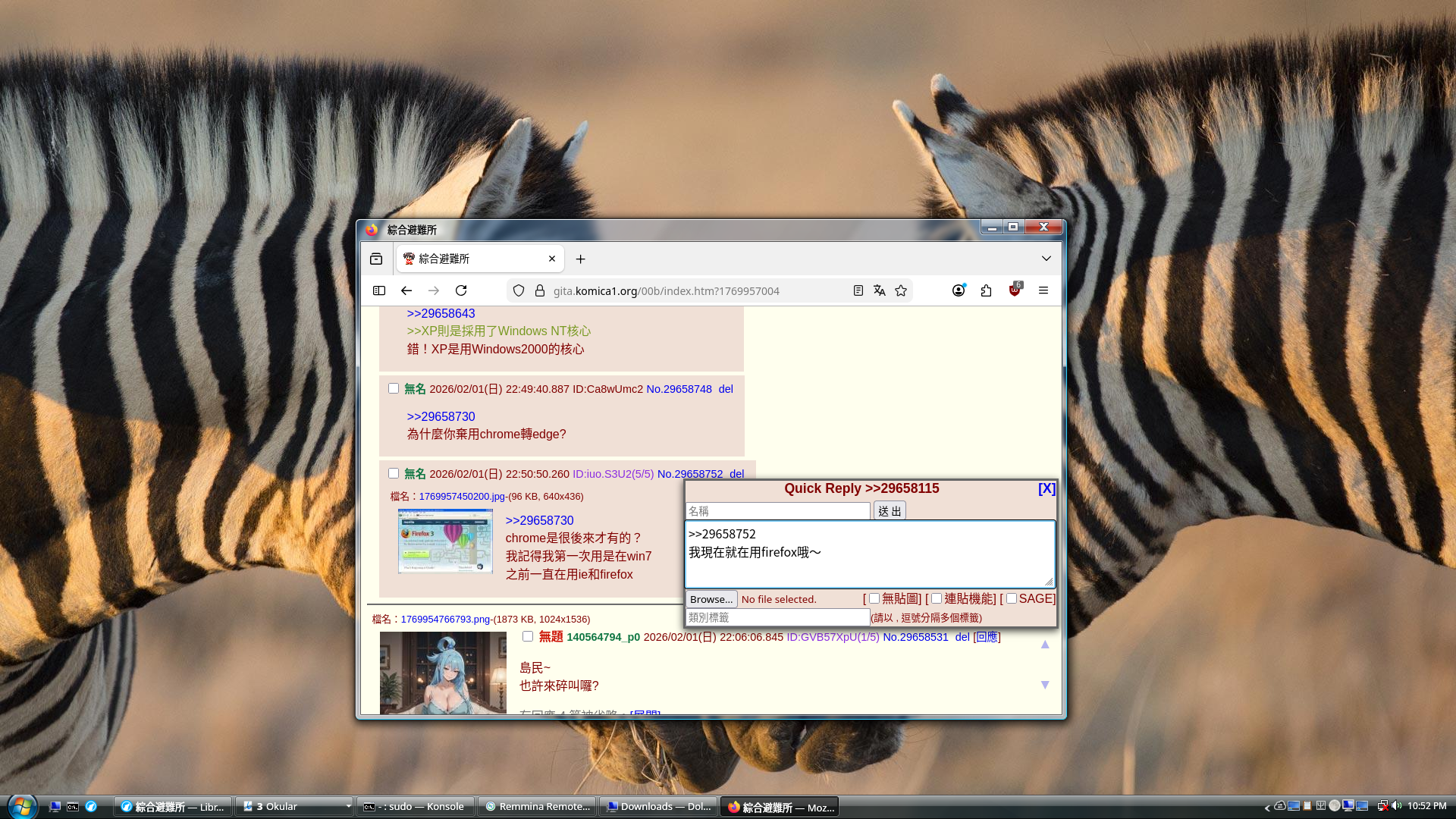The width and height of the screenshot is (1456, 819).
Task: Enable the 無貼圖 checkbox
Action: pyautogui.click(x=874, y=598)
